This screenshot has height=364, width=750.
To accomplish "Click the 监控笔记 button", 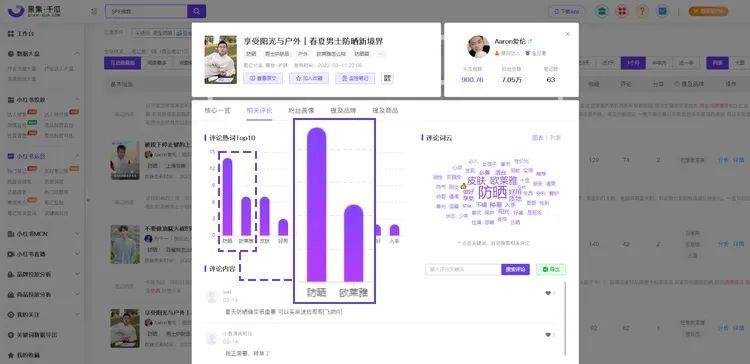I will coord(355,78).
